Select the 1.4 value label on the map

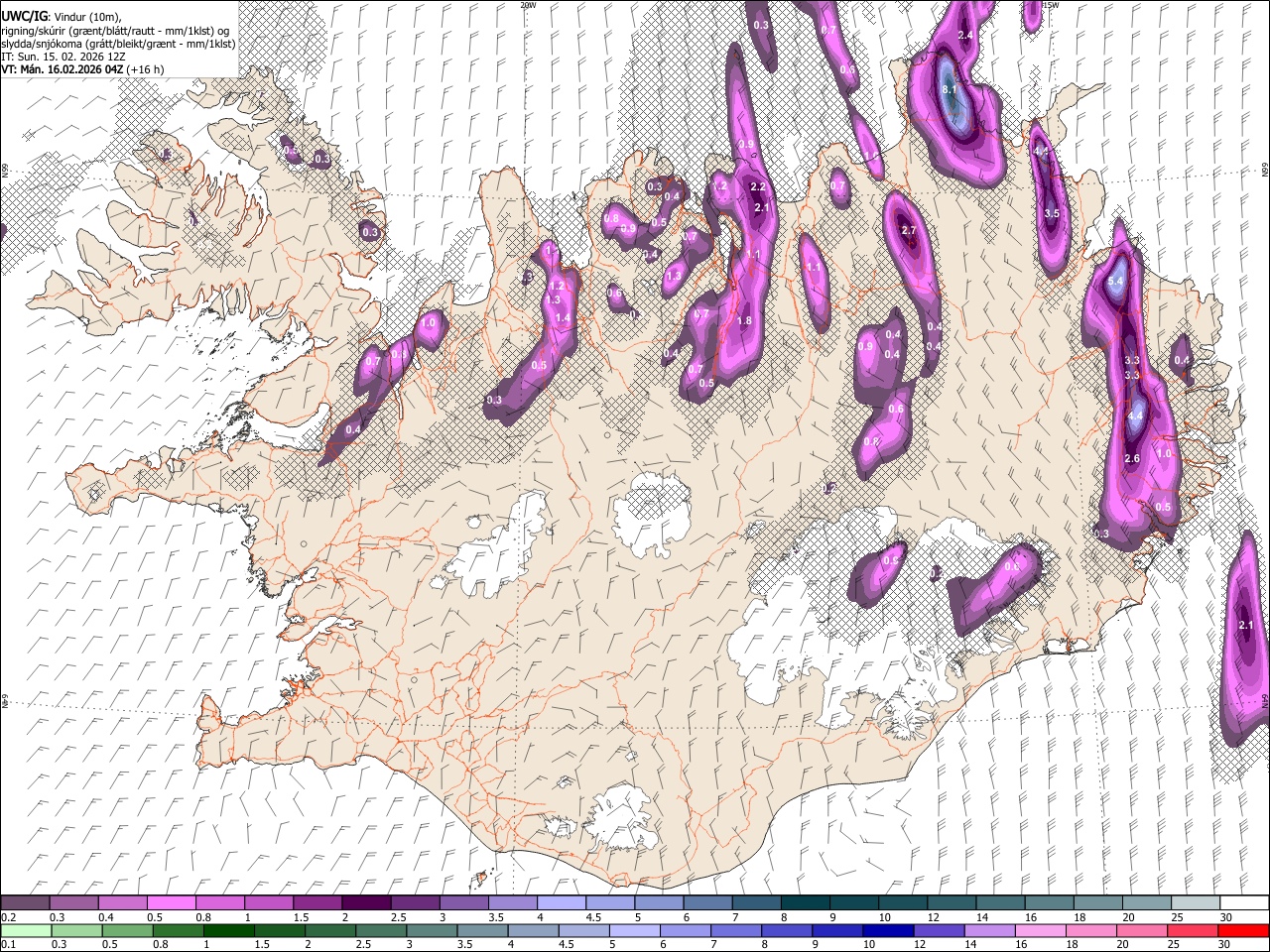click(x=563, y=318)
